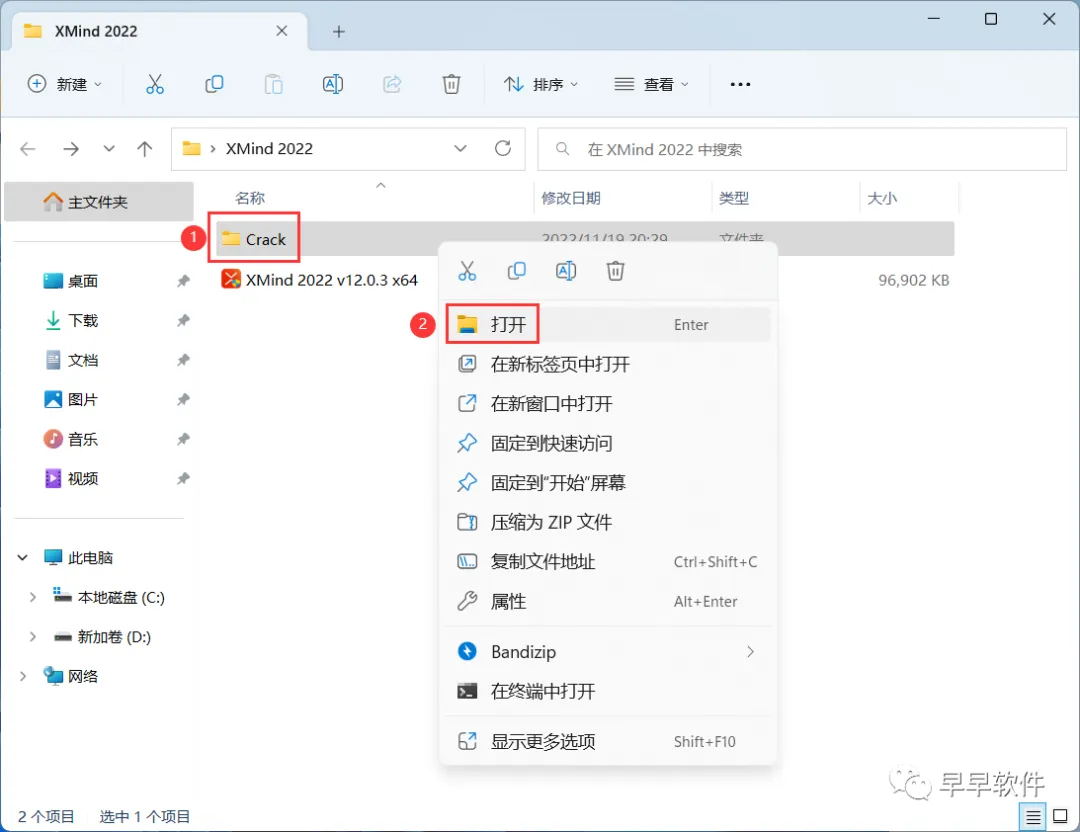Expand the 网络 network node
This screenshot has width=1080, height=832.
[x=23, y=676]
